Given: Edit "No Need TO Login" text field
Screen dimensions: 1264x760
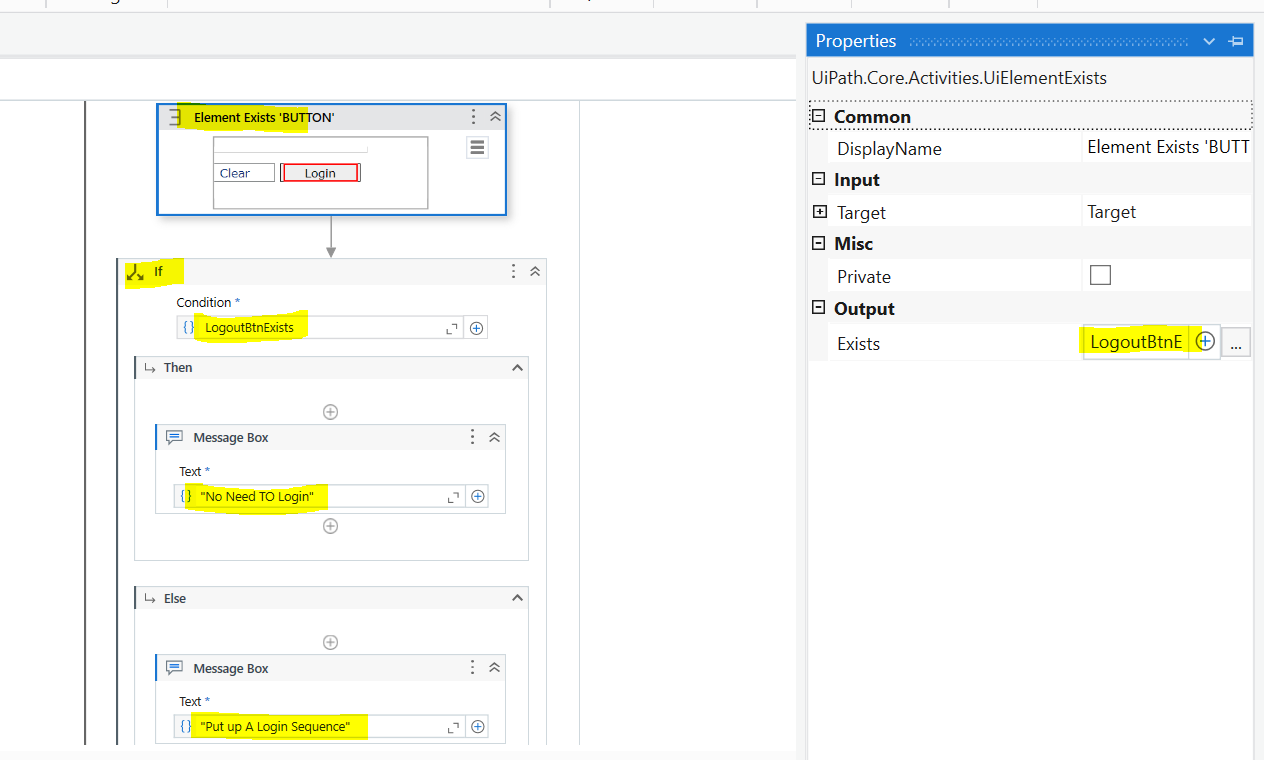Looking at the screenshot, I should click(x=320, y=497).
